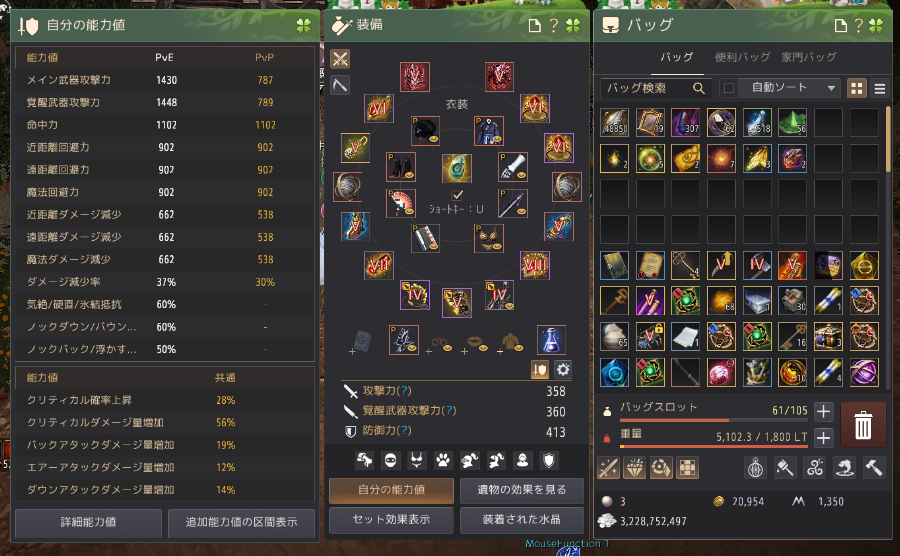Click the セット効果表示 button

point(391,519)
